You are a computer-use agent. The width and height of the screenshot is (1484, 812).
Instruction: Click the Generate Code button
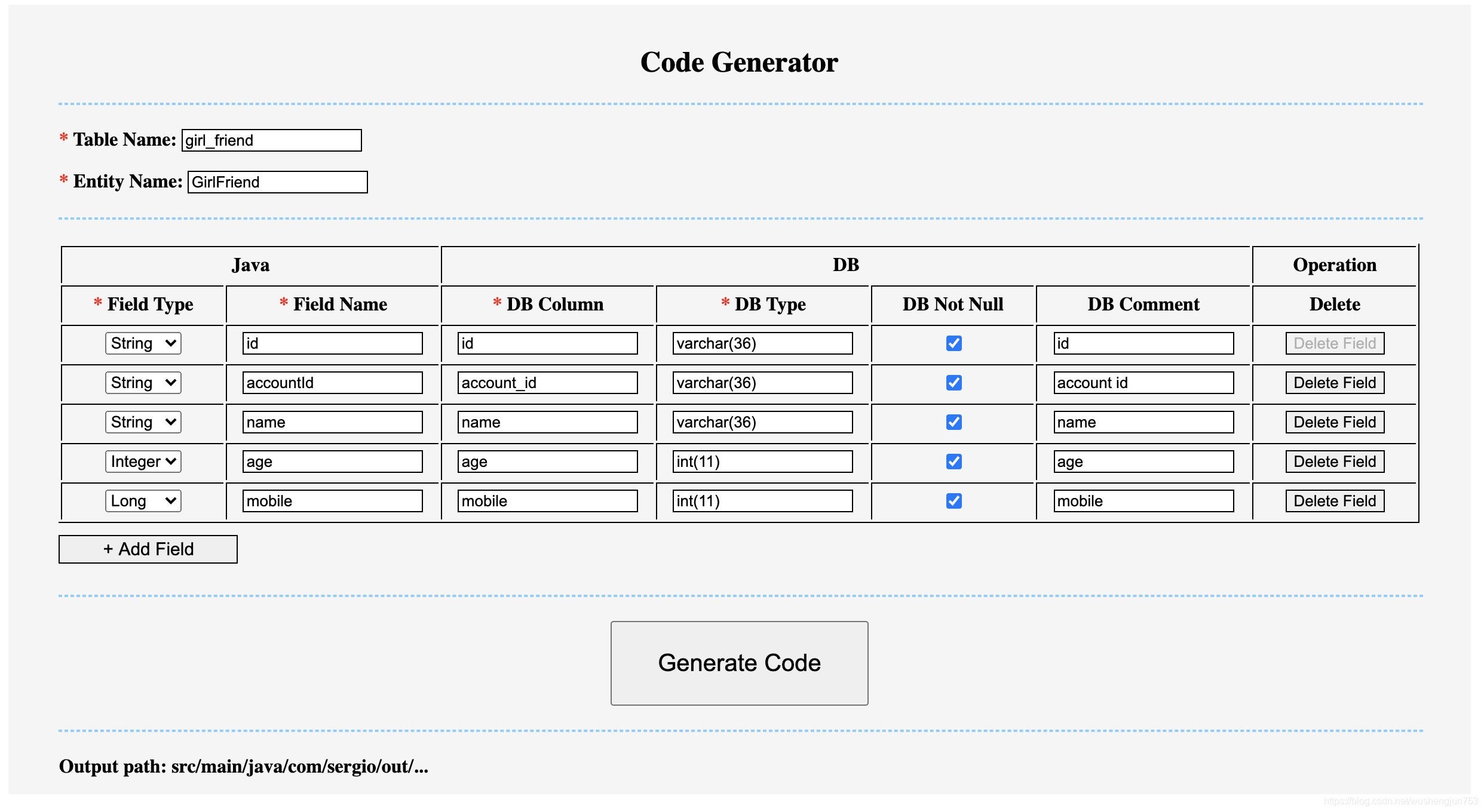[739, 663]
